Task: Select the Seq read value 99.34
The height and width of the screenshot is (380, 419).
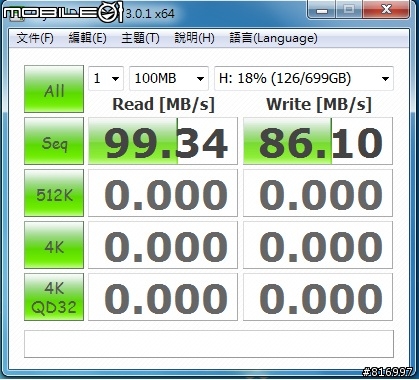Action: click(x=163, y=141)
